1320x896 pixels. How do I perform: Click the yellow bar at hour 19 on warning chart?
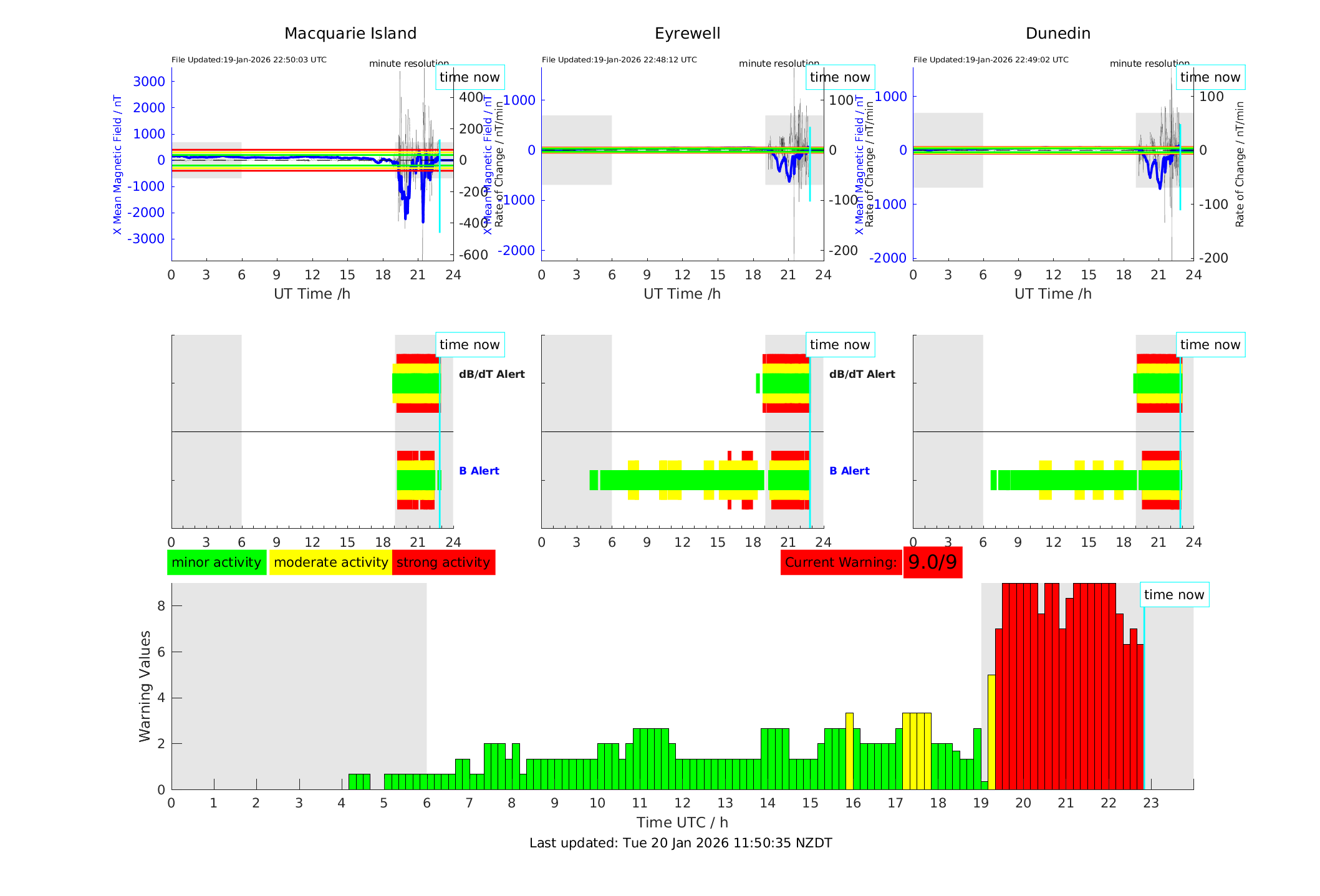pos(991,731)
